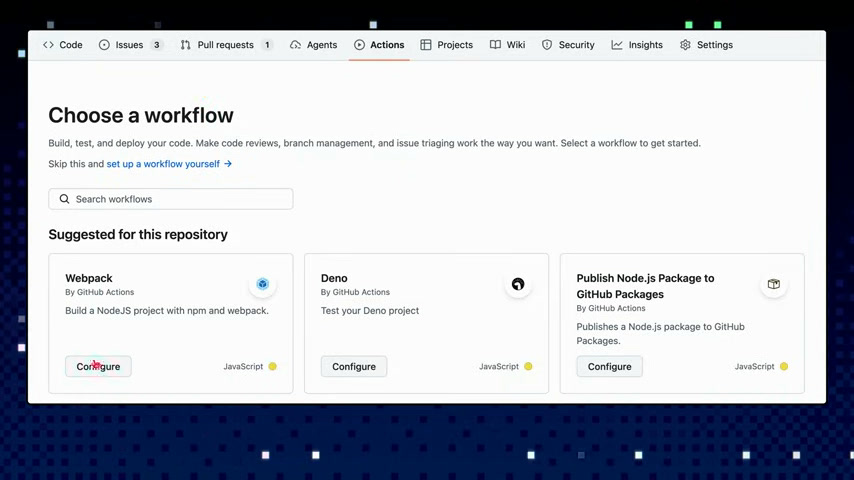Click the Webpack cube logo icon
This screenshot has height=480, width=854.
pyautogui.click(x=263, y=284)
